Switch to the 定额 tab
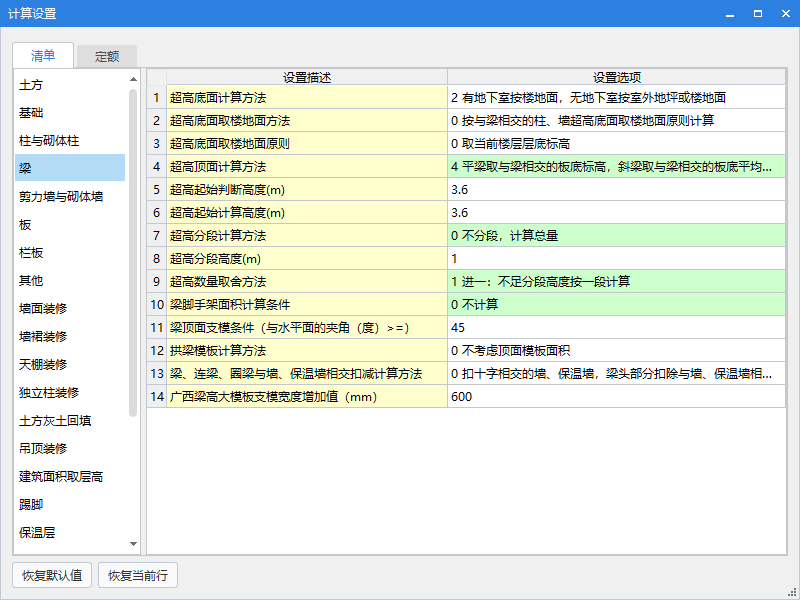Viewport: 800px width, 600px height. (x=107, y=57)
